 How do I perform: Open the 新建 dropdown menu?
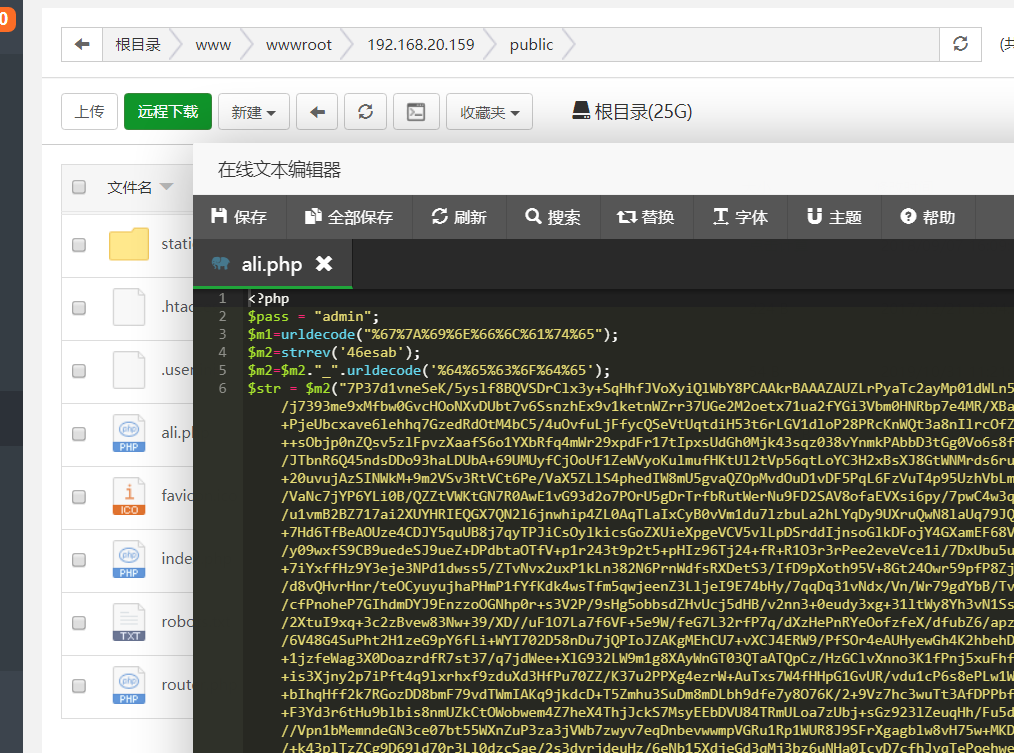tap(254, 112)
